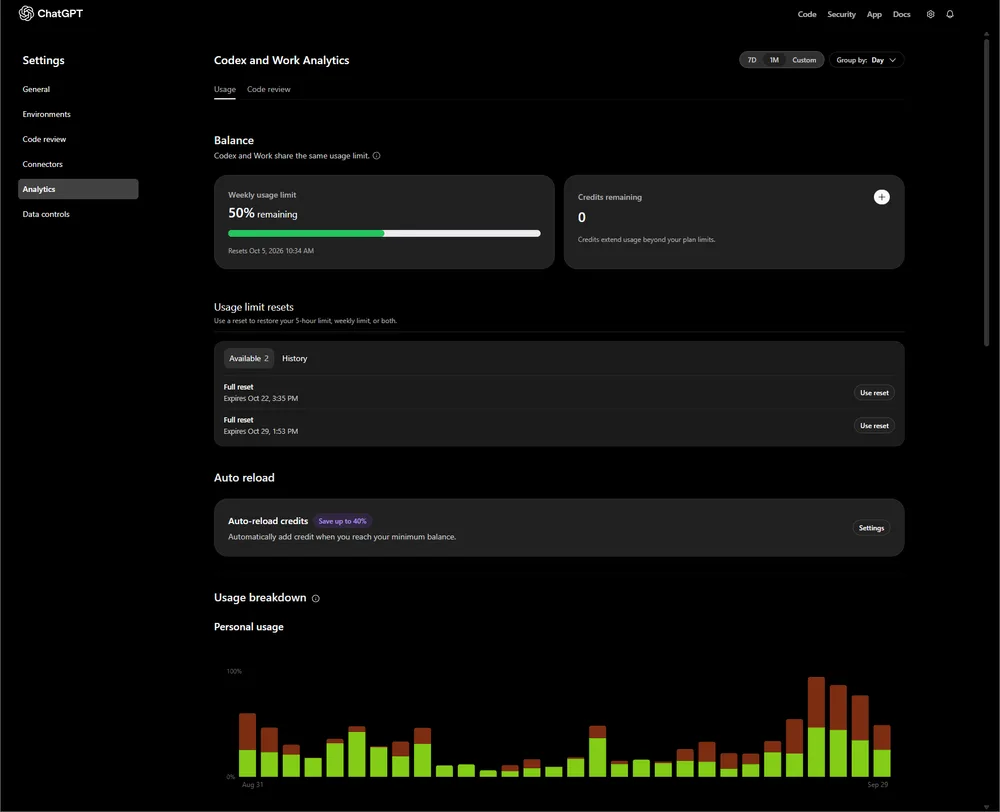Click the Usage limit resets heading
1000x812 pixels.
click(x=254, y=307)
